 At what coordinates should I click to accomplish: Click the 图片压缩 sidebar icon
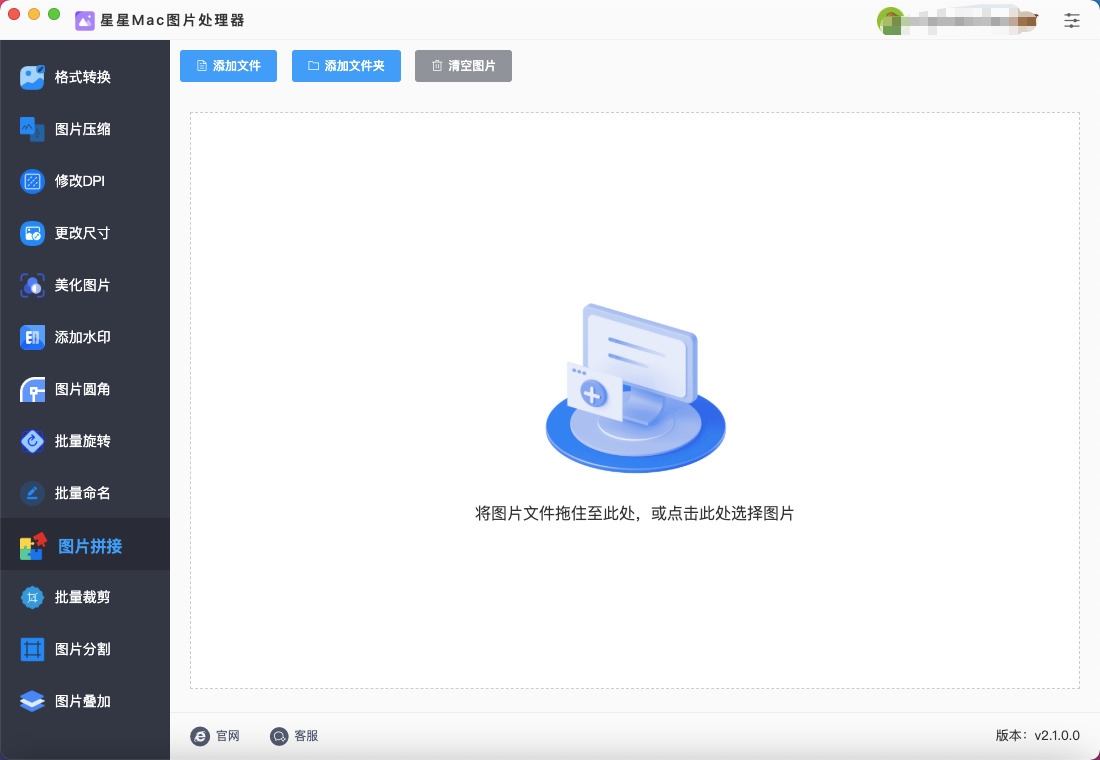tap(32, 129)
